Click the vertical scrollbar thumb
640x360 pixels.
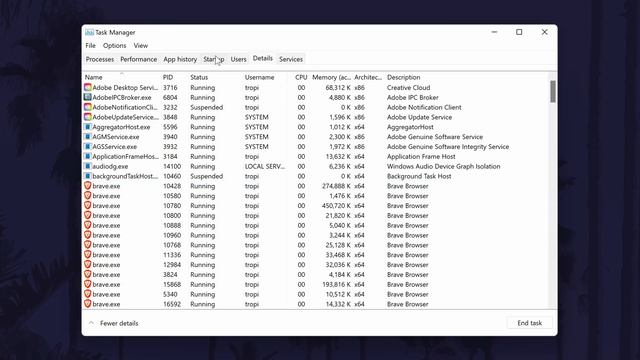tap(553, 91)
